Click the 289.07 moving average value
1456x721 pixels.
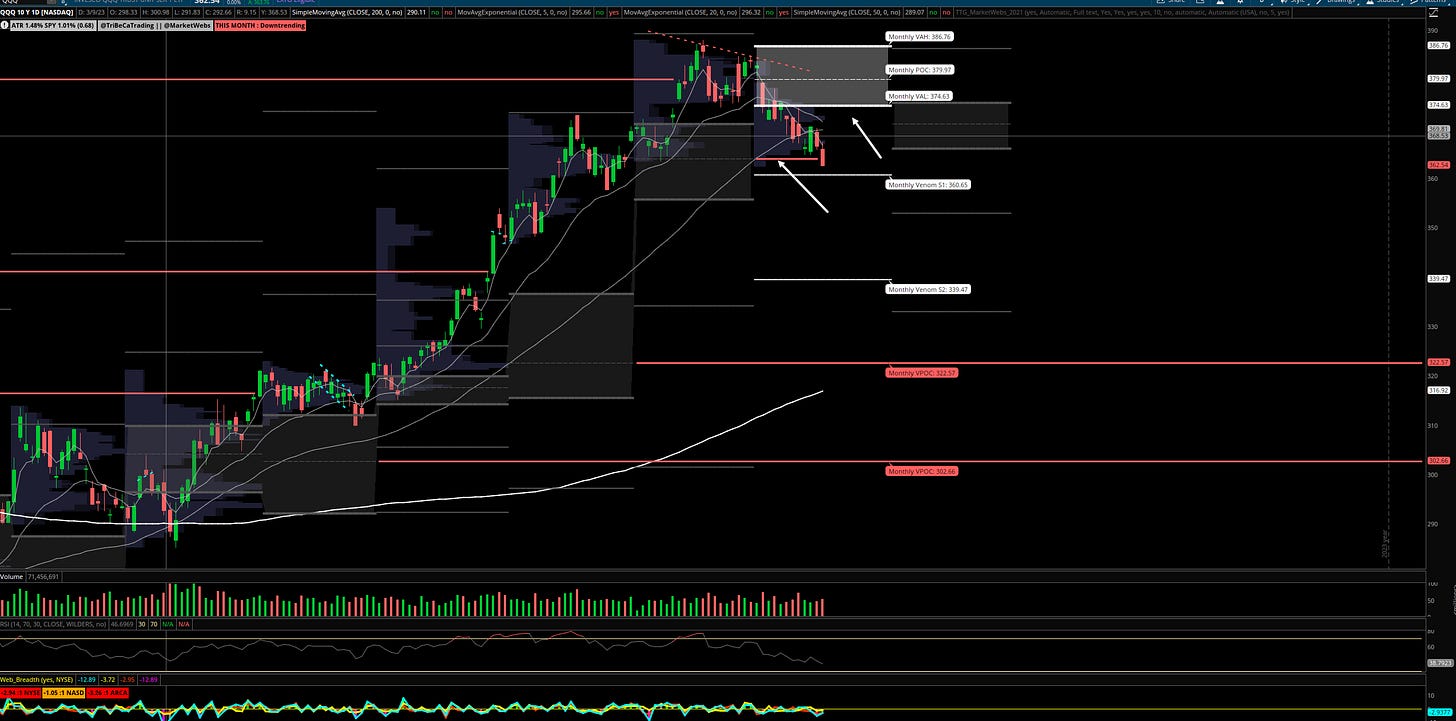click(x=913, y=12)
